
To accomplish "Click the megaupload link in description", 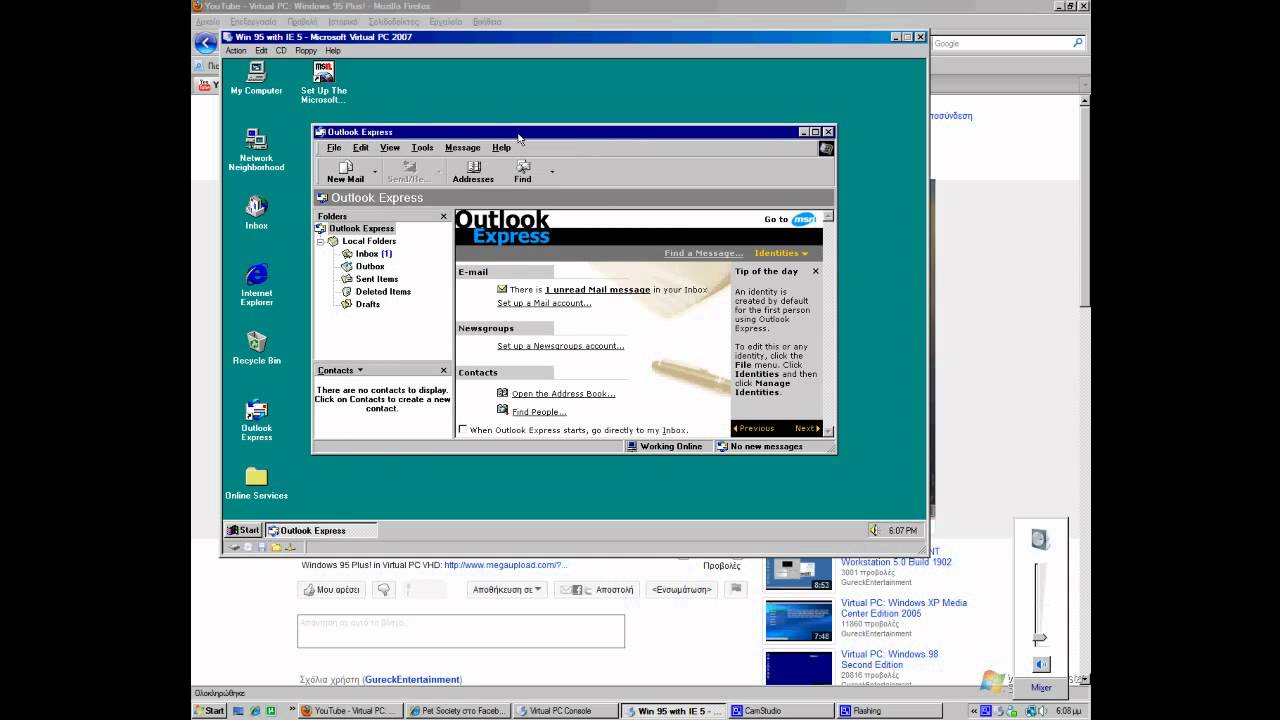I will coord(505,565).
